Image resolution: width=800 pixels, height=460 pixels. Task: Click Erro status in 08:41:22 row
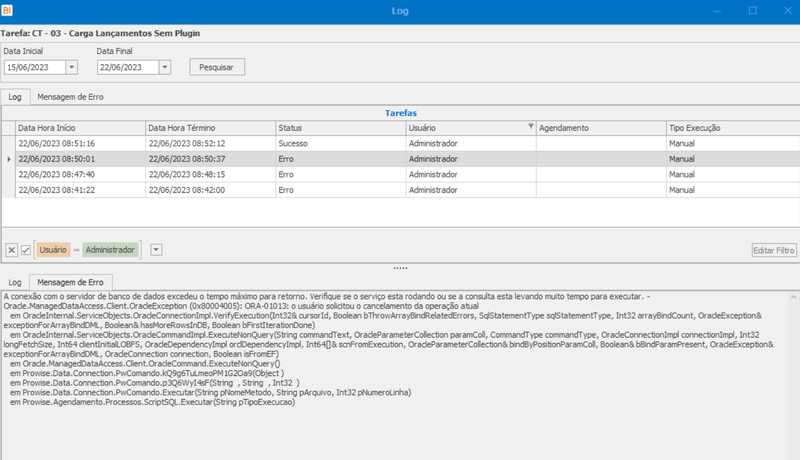pyautogui.click(x=341, y=190)
